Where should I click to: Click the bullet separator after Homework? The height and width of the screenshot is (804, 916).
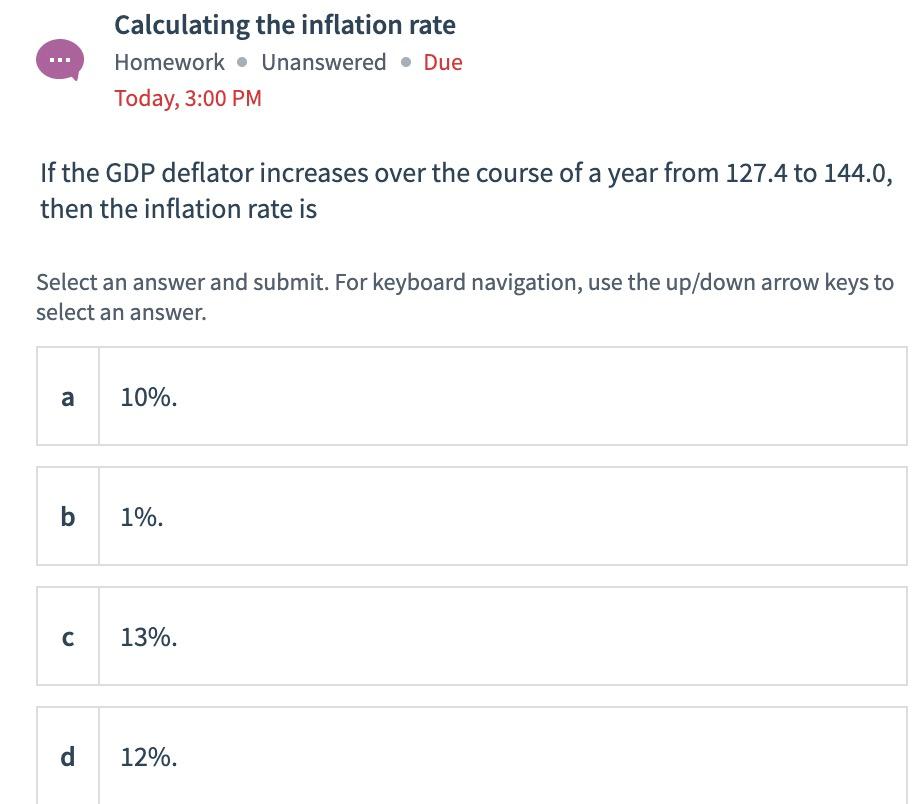pyautogui.click(x=240, y=62)
